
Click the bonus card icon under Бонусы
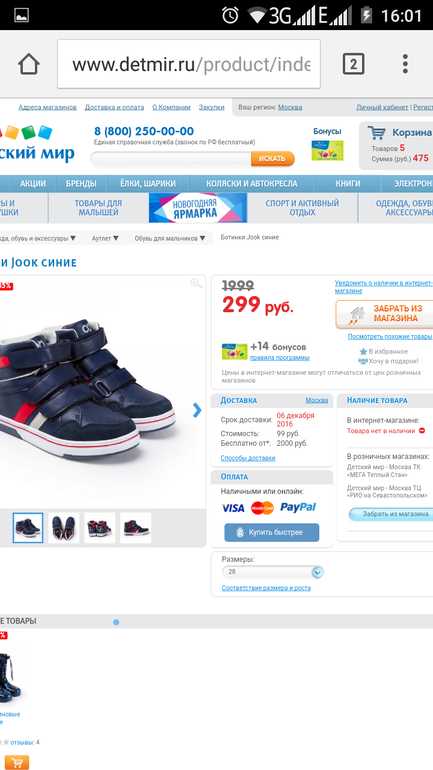327,150
